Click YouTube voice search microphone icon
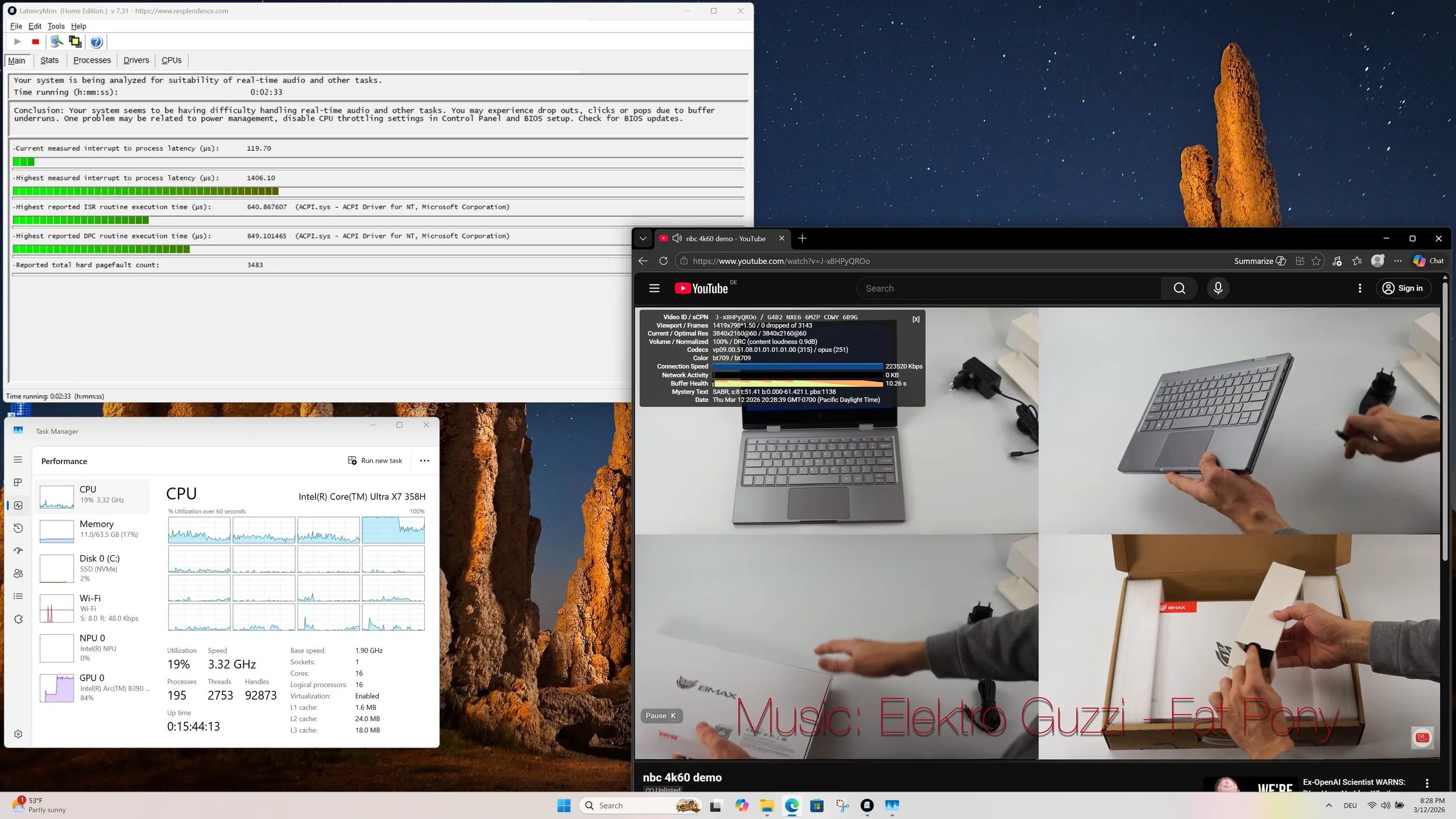The image size is (1456, 819). click(1218, 288)
